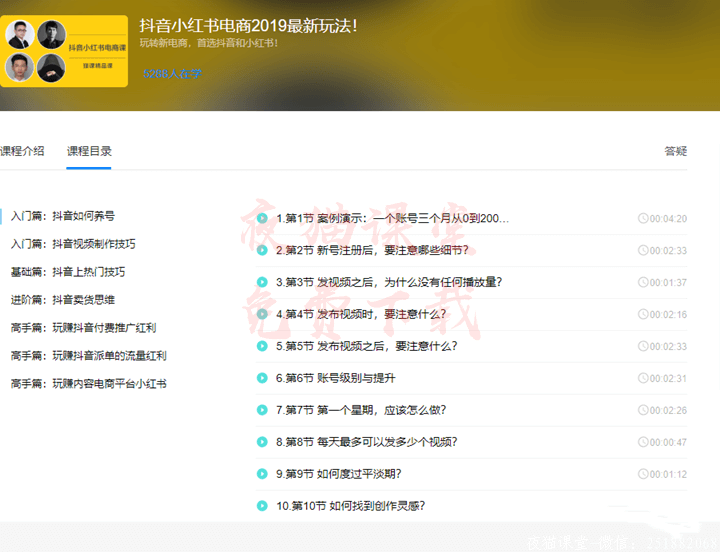Open lesson 6.第6节 账号级别与提升 title
Screen dimensions: 720x552
[x=335, y=378]
